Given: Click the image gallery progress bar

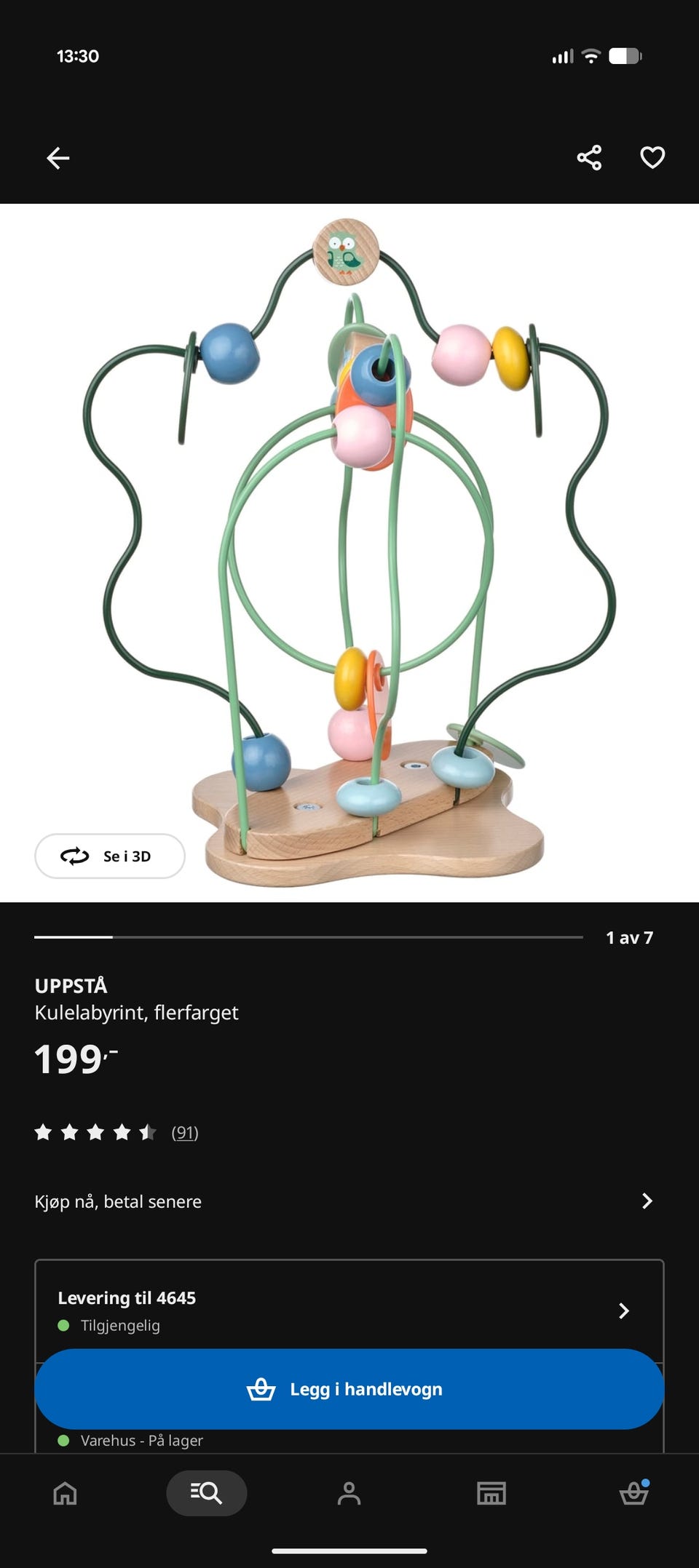Looking at the screenshot, I should point(309,937).
